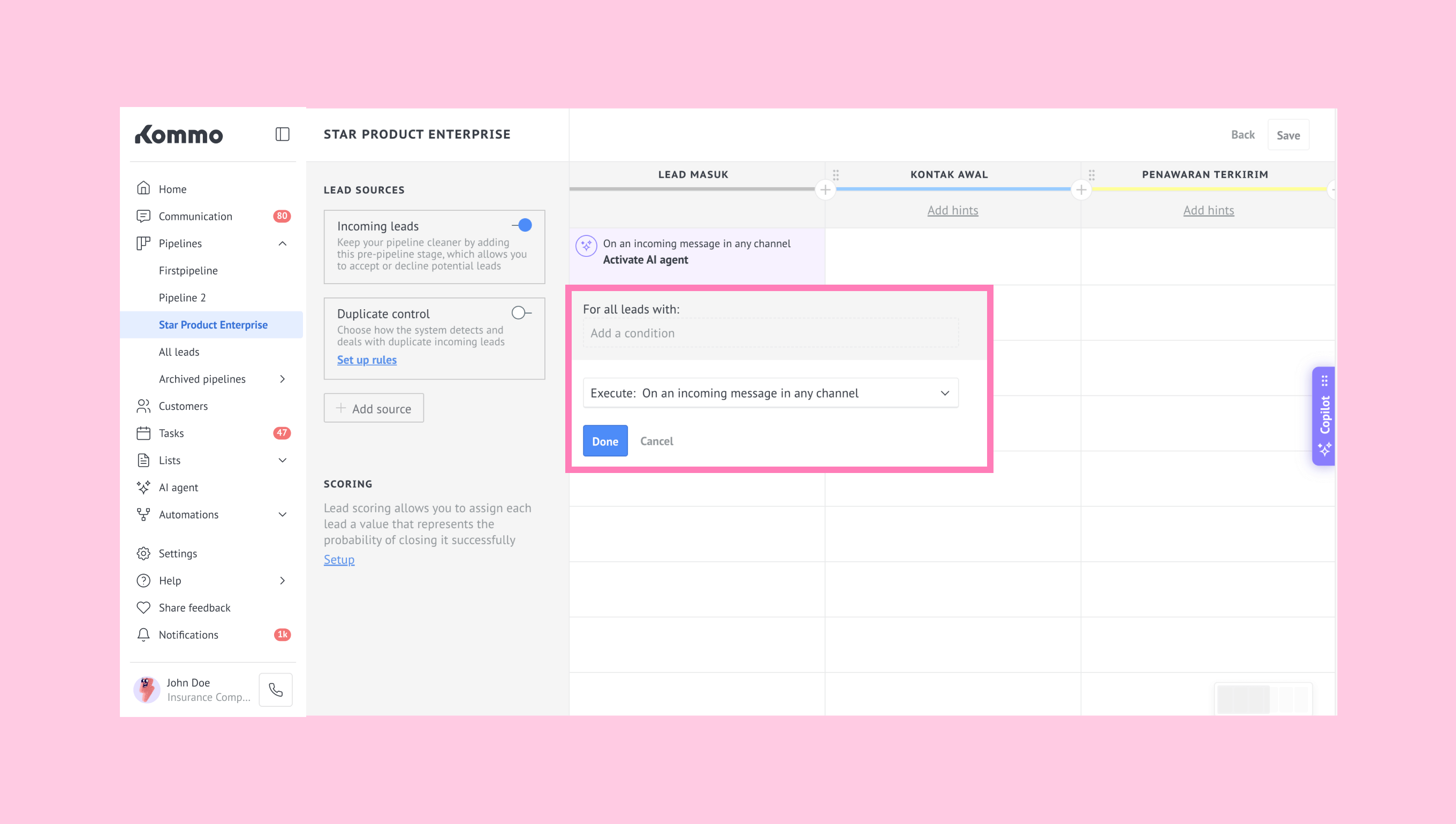Open the AI agent section
The width and height of the screenshot is (1456, 824).
[x=178, y=487]
